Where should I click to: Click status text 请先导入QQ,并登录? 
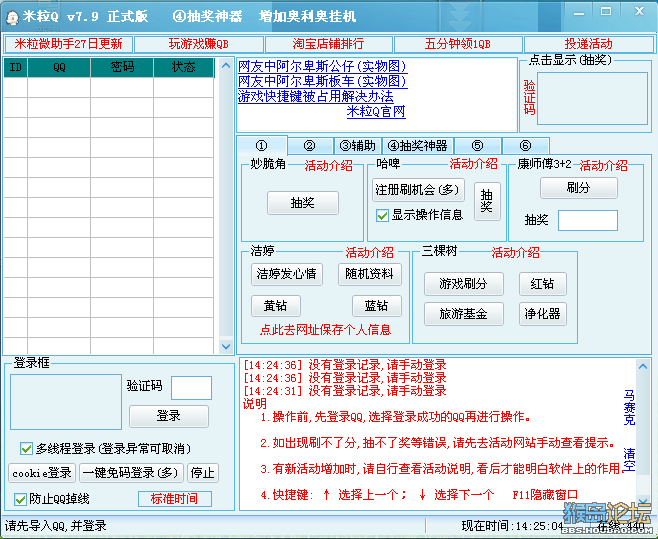click(x=55, y=526)
